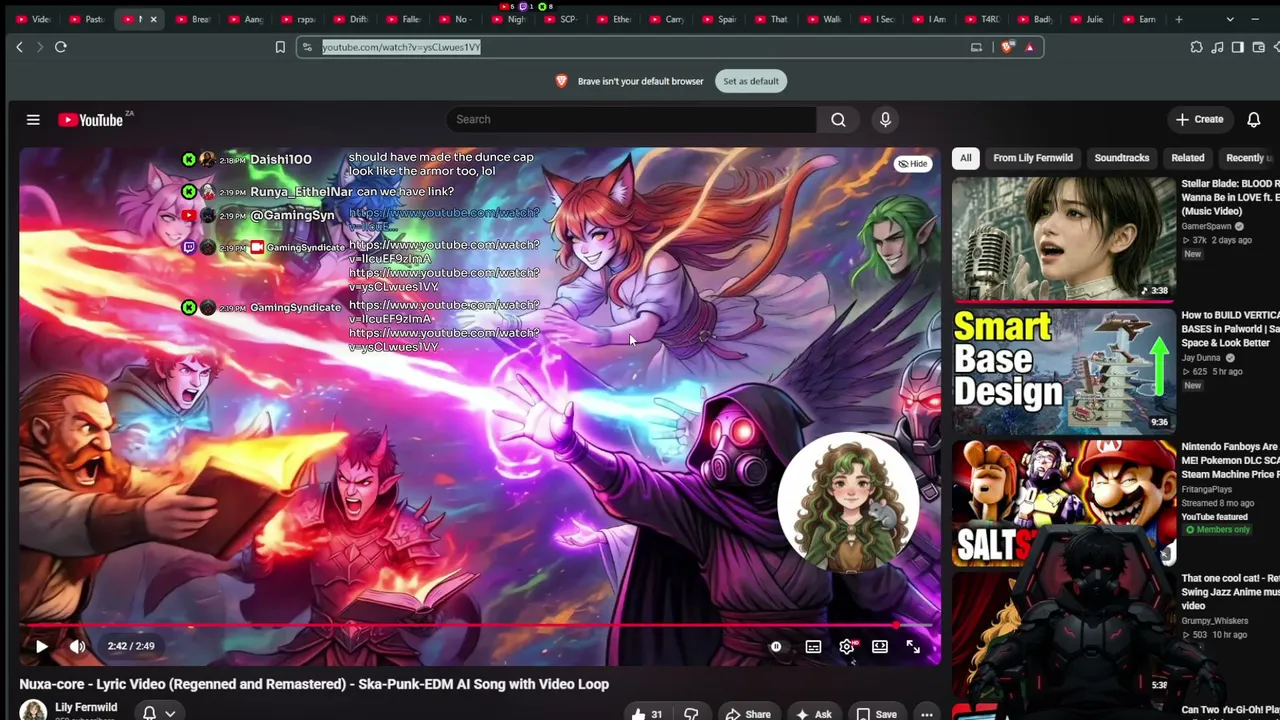Open Smart Base Design video thumbnail

click(1064, 370)
